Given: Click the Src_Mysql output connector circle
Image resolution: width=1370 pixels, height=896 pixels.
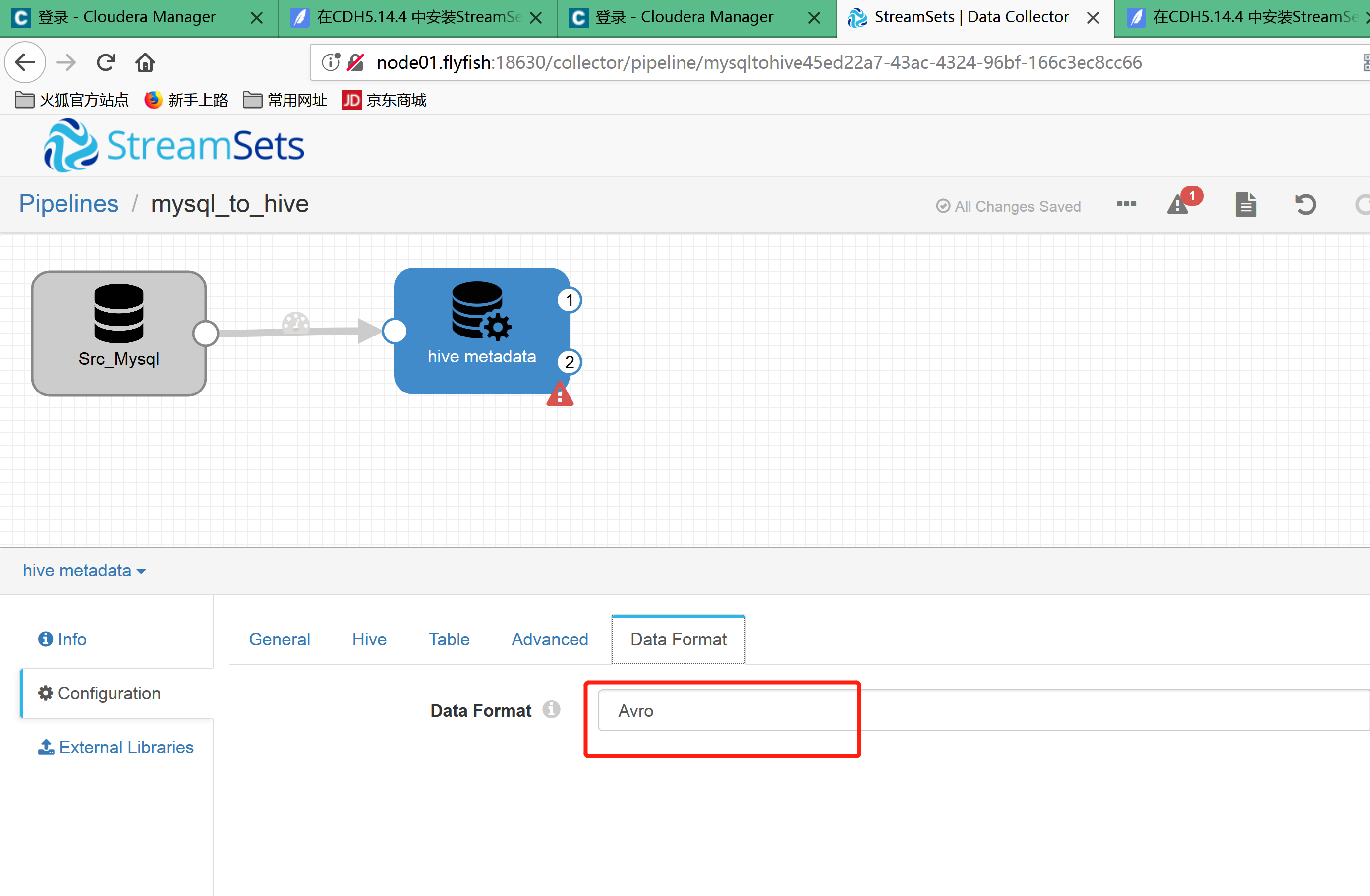Looking at the screenshot, I should pos(206,333).
